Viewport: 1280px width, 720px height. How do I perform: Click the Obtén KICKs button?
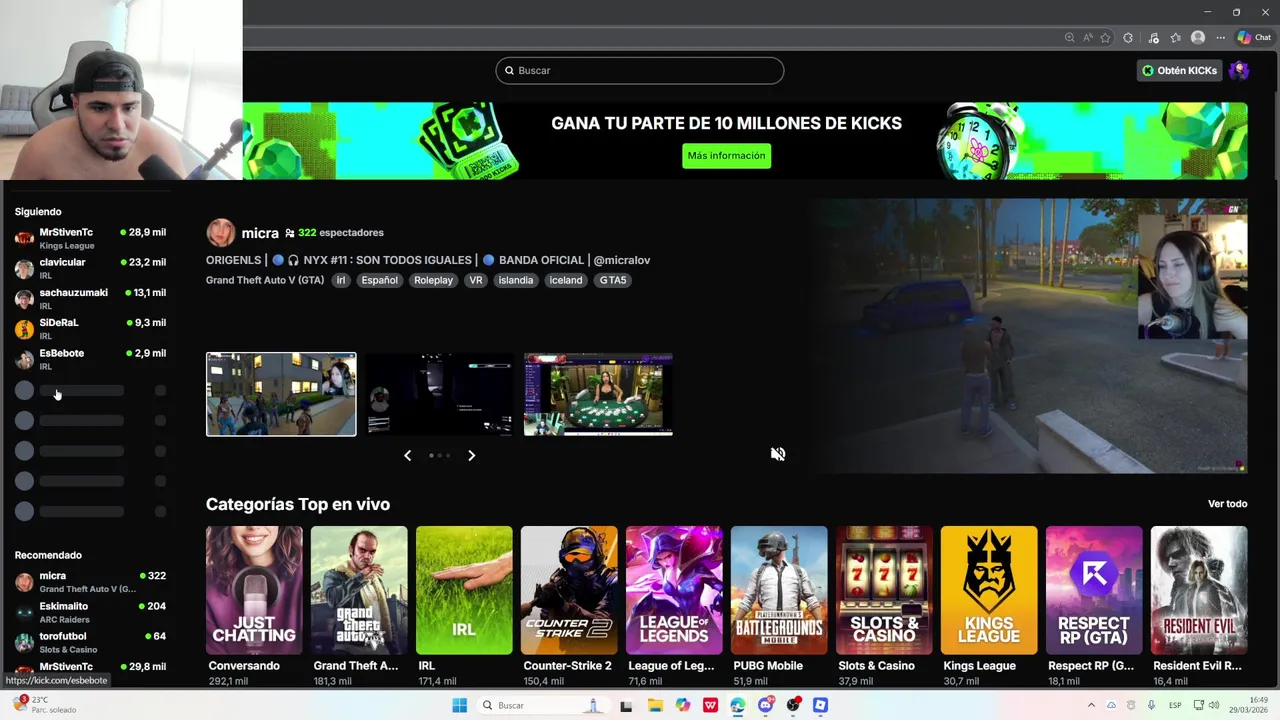coord(1180,71)
